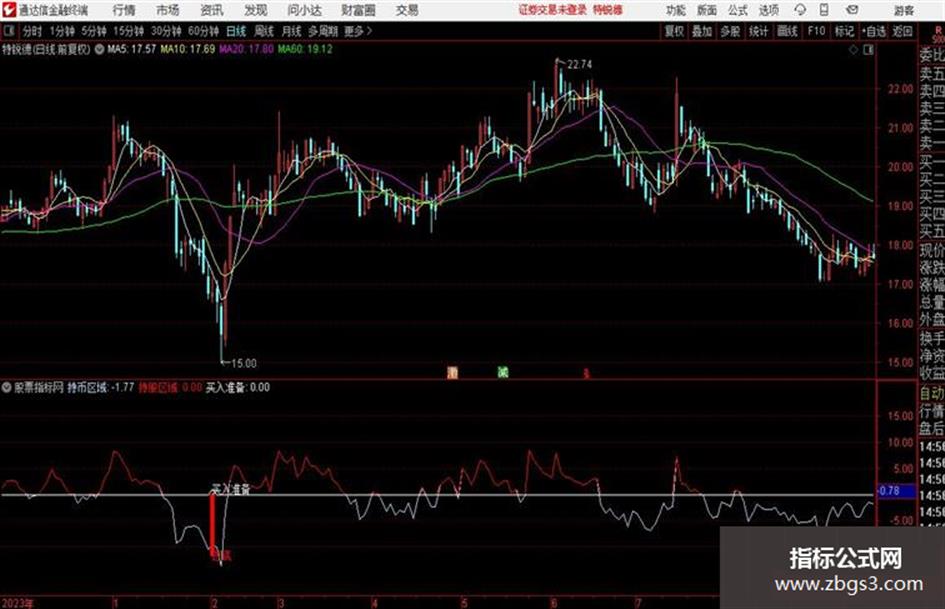Select the 月线 monthly period
The image size is (945, 609).
point(292,31)
